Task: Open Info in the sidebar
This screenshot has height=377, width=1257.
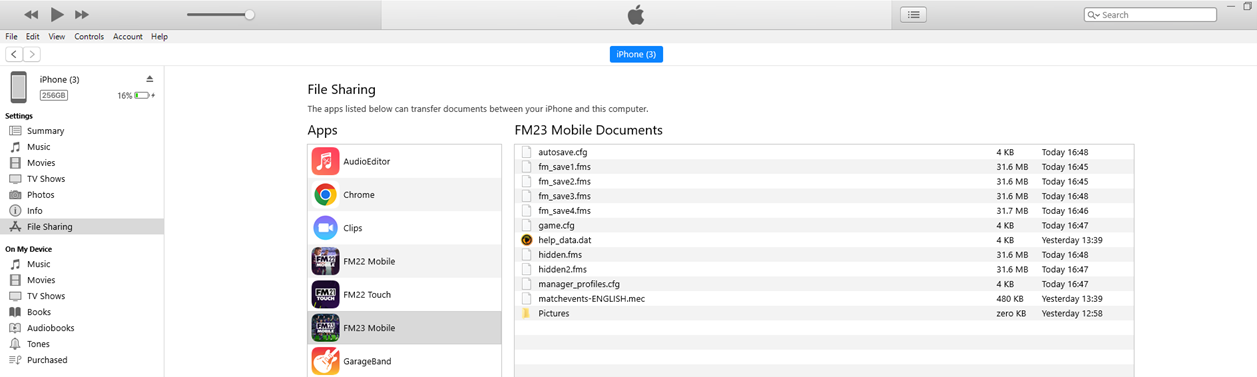Action: pyautogui.click(x=35, y=211)
